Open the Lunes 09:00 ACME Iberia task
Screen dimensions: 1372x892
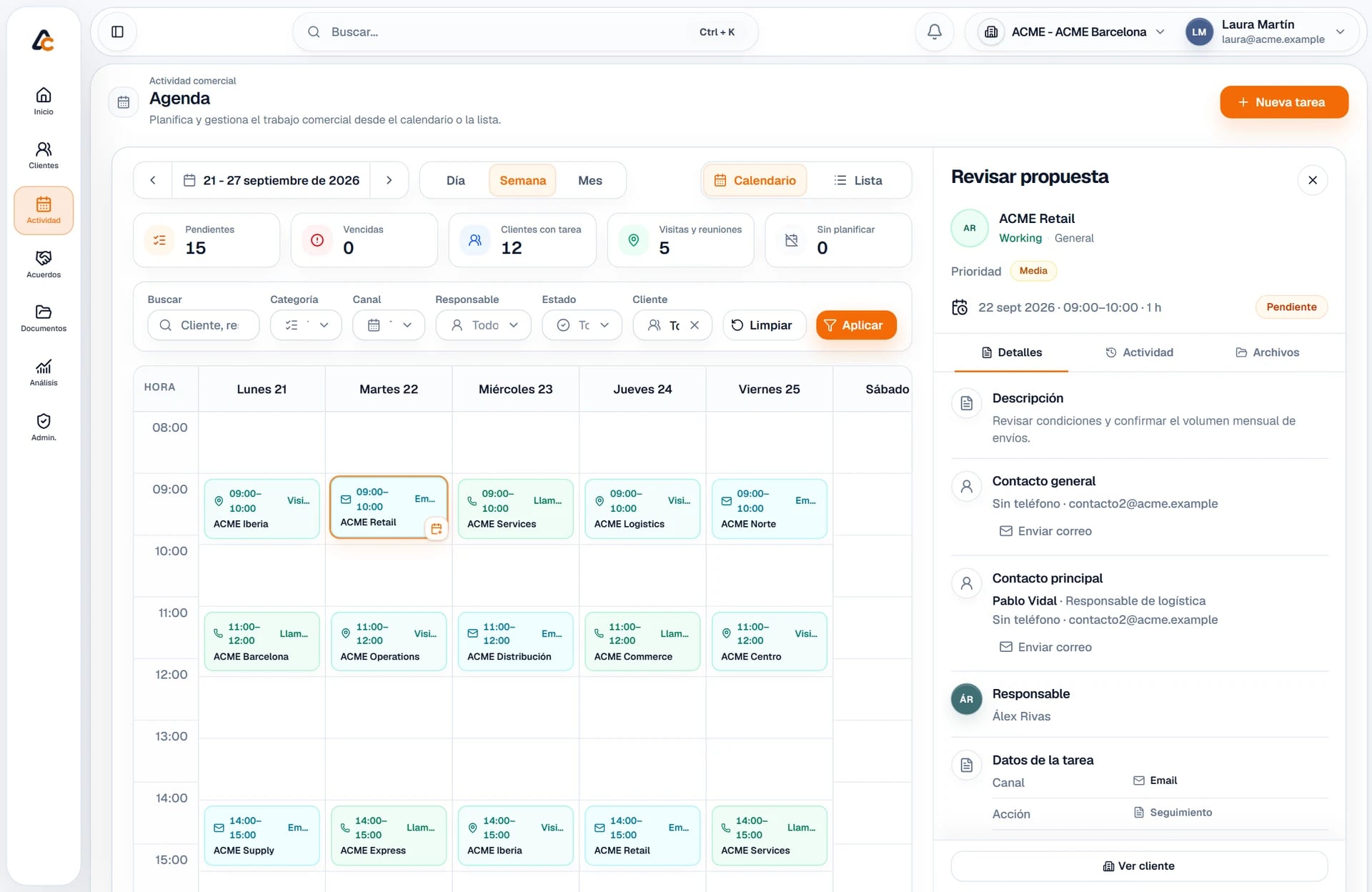(x=262, y=508)
